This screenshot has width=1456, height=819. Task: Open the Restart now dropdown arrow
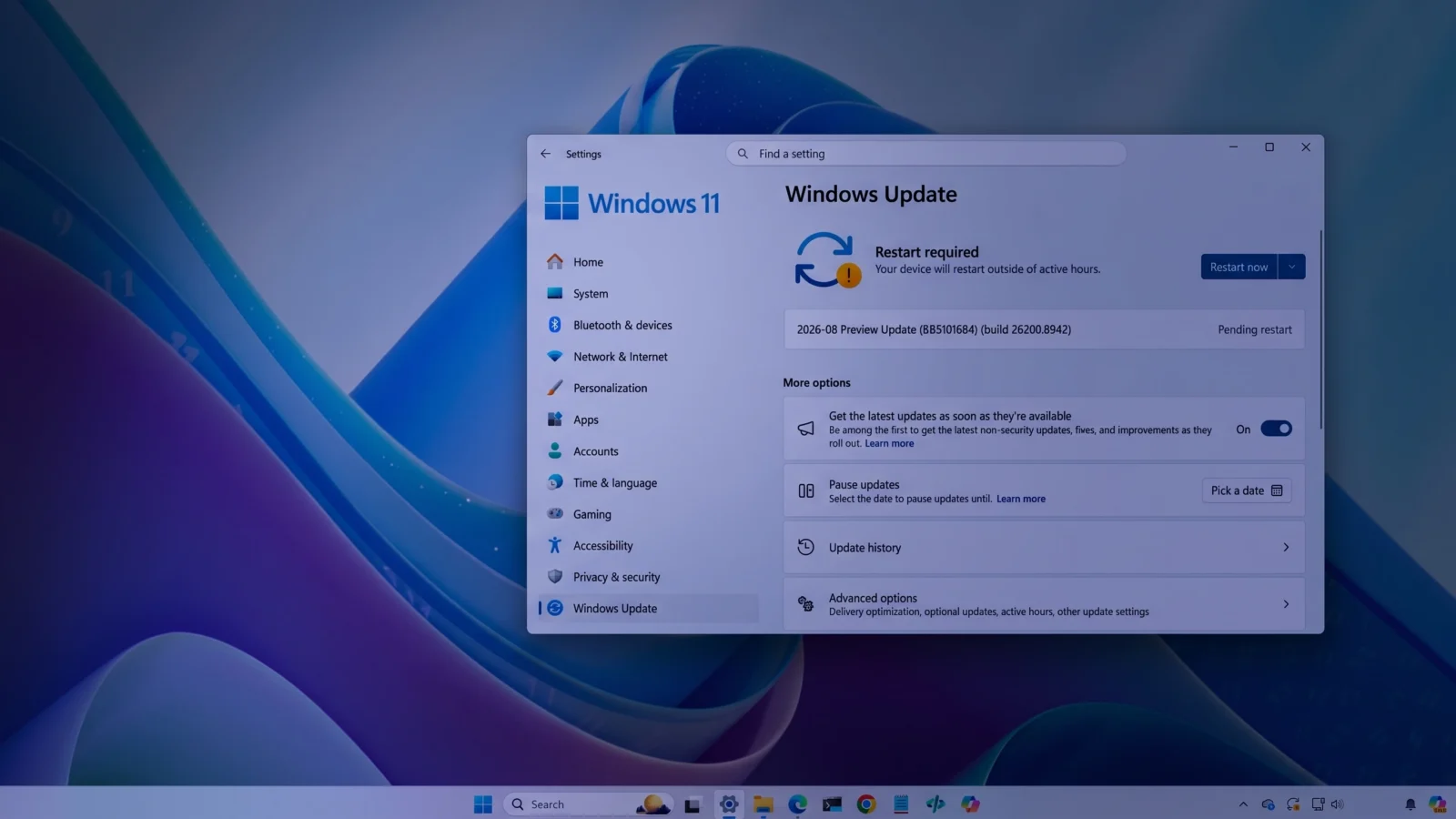coord(1292,267)
